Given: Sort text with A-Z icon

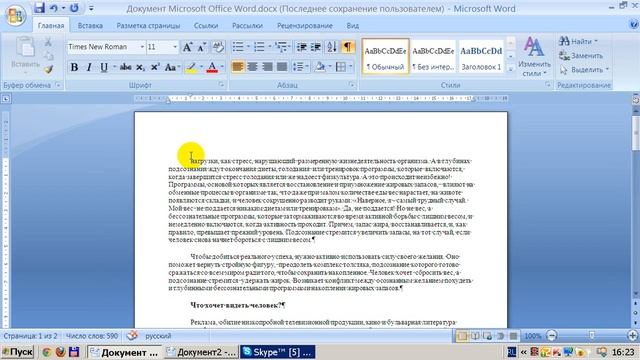Looking at the screenshot, I should pos(331,47).
